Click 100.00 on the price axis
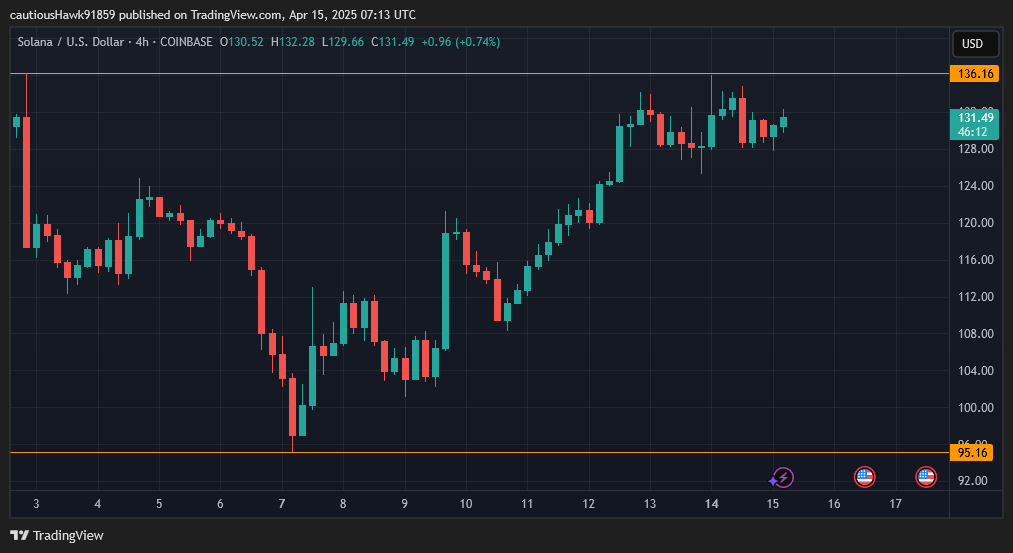1013x553 pixels. [975, 408]
